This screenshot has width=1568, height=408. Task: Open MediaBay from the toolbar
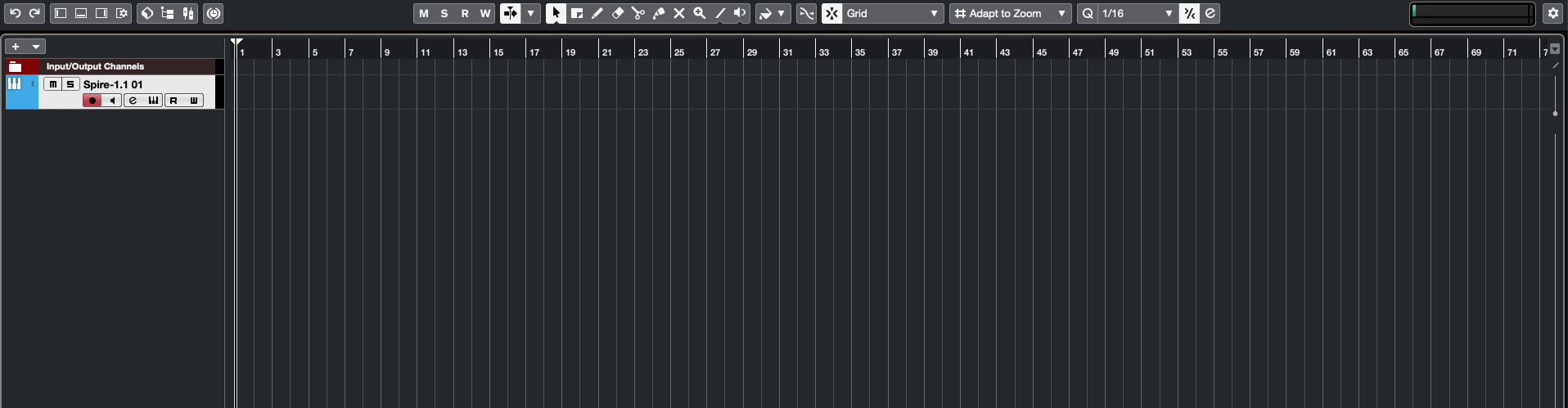(147, 13)
